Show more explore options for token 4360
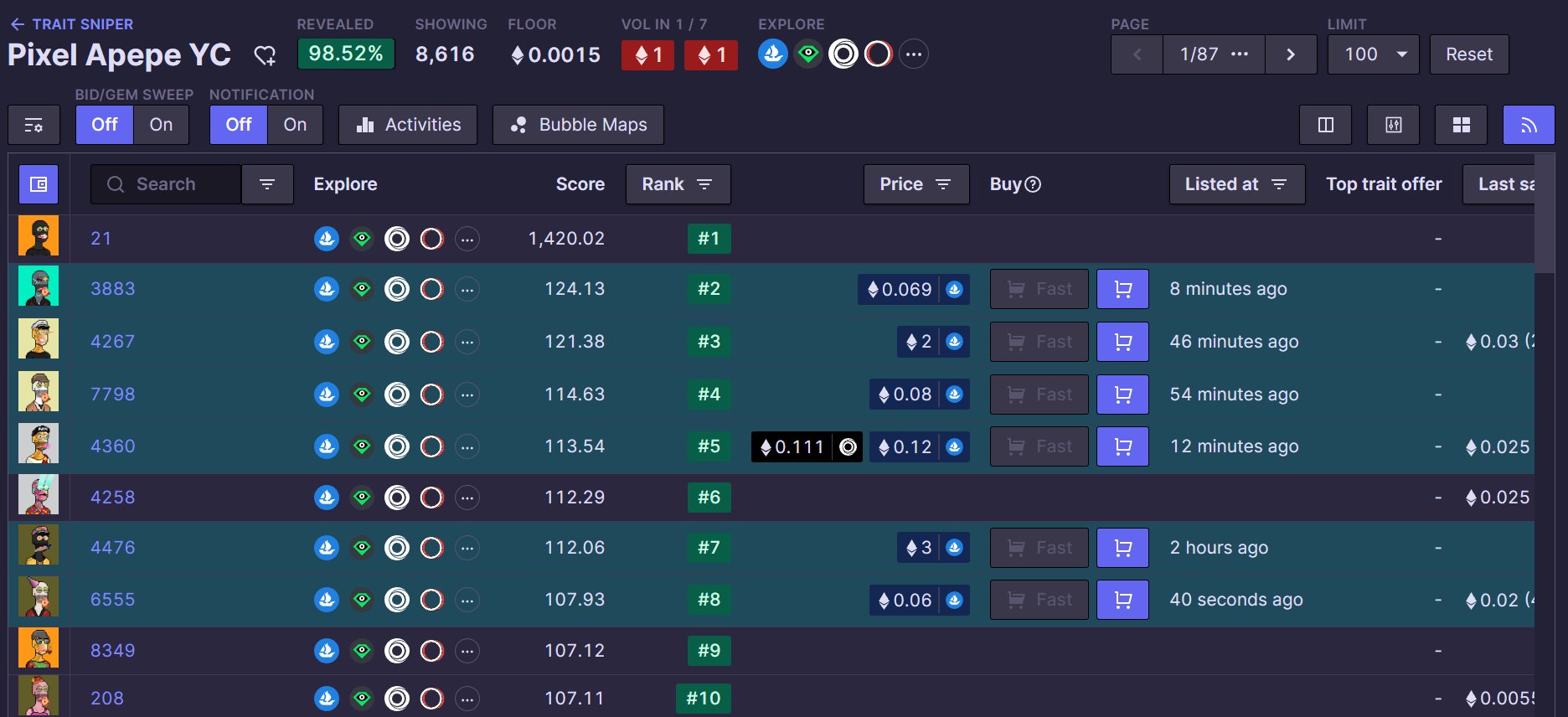 click(x=467, y=446)
